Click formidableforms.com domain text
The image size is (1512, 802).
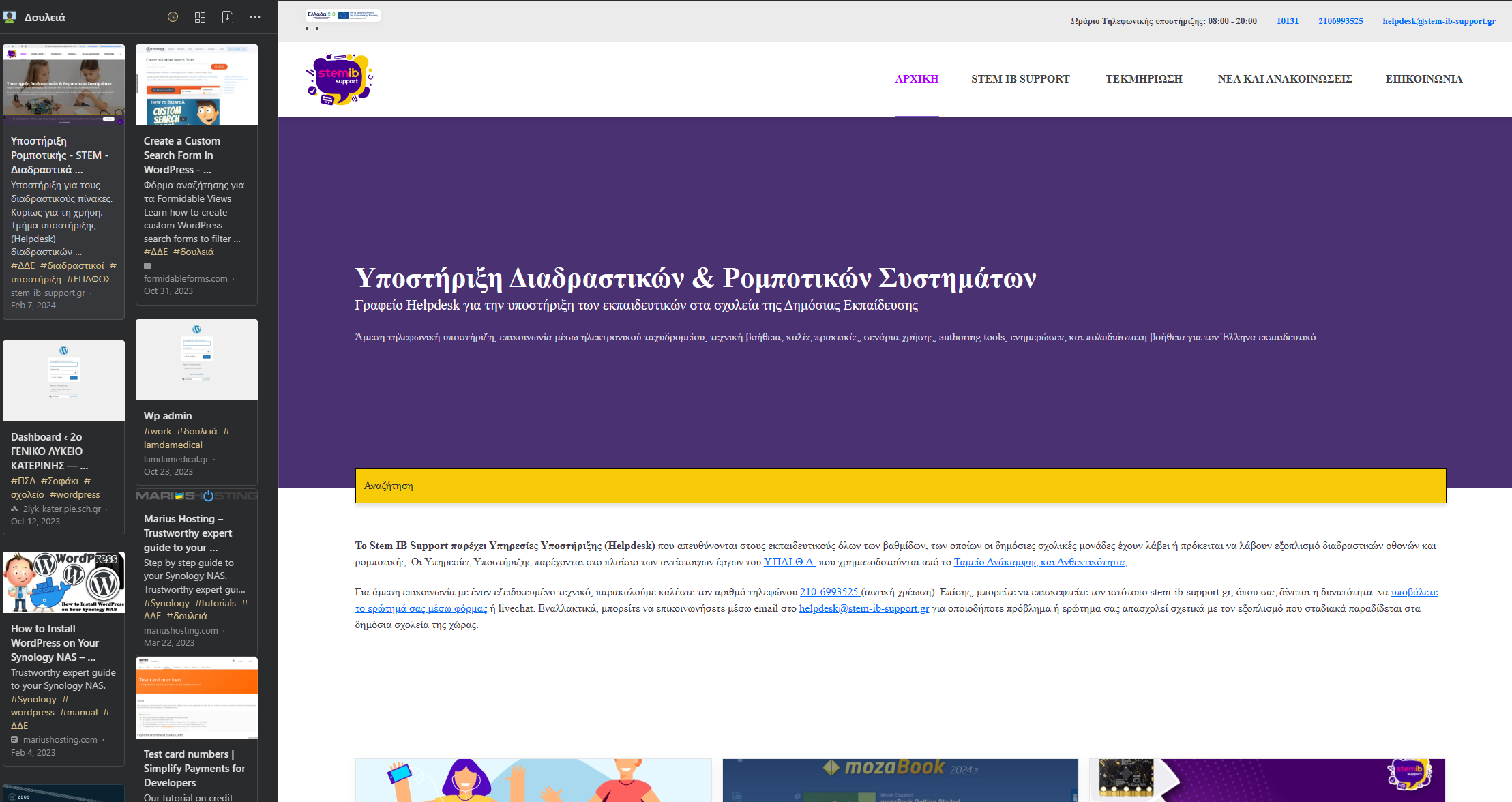pos(186,279)
